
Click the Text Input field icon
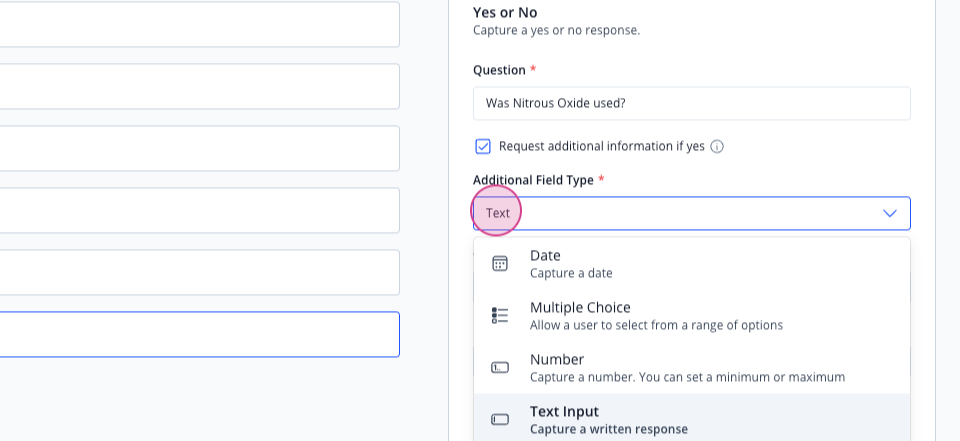click(500, 420)
